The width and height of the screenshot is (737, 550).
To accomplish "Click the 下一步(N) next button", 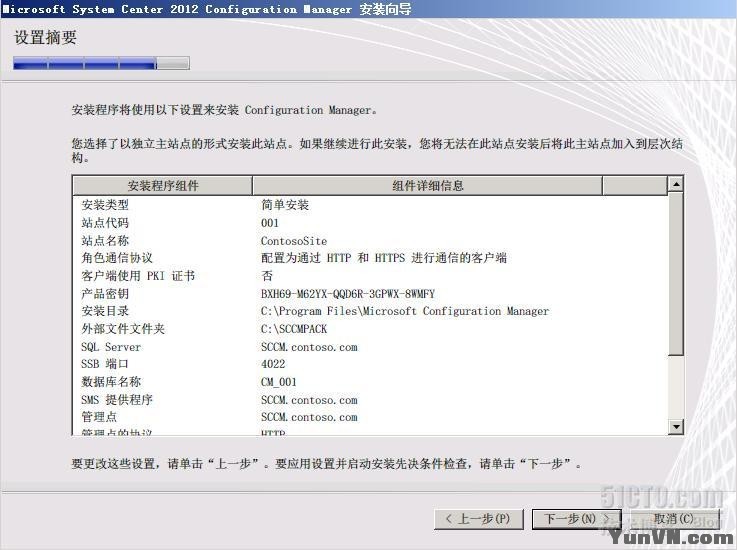I will click(577, 519).
